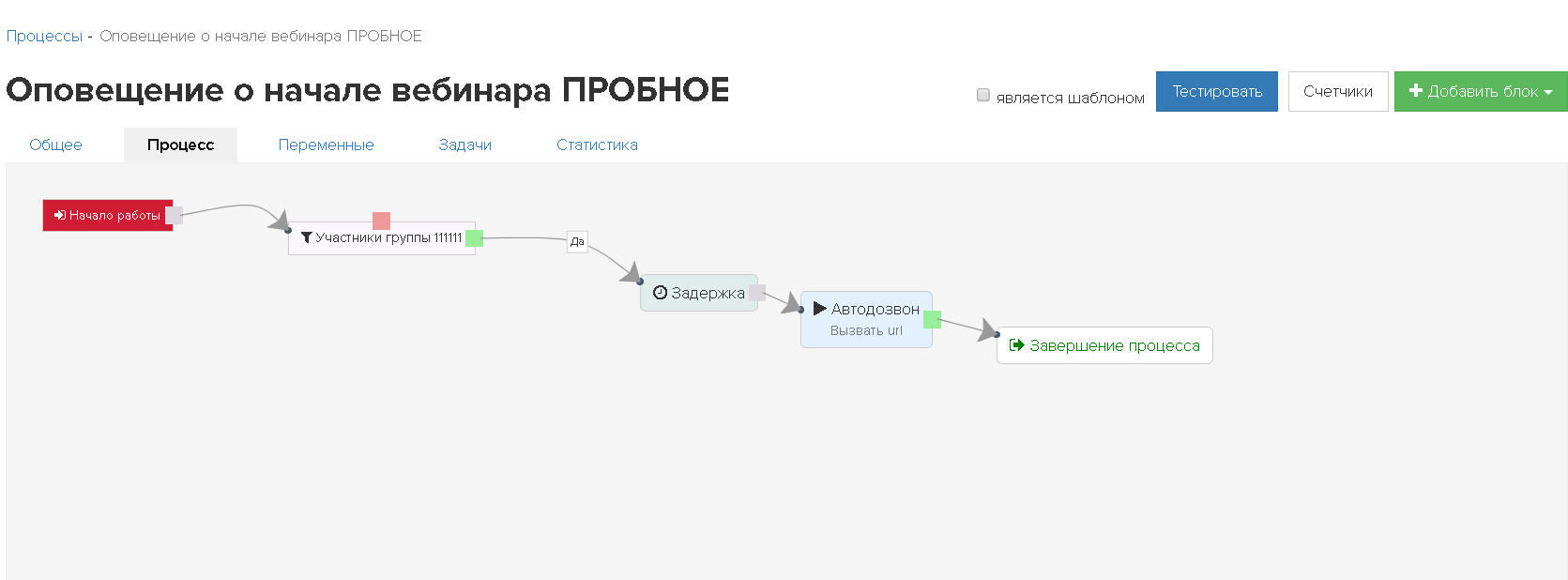The height and width of the screenshot is (580, 1568).
Task: Open the Задачи tab
Action: (464, 145)
